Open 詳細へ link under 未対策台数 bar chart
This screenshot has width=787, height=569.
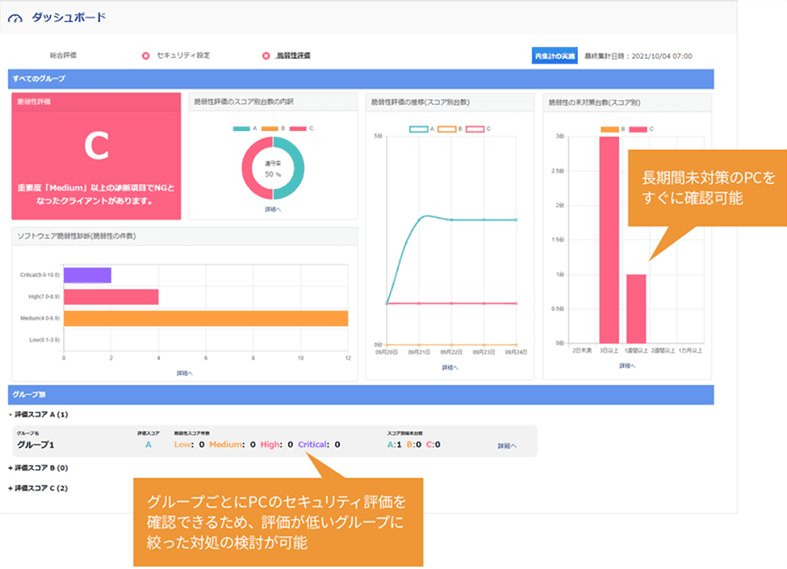[627, 366]
